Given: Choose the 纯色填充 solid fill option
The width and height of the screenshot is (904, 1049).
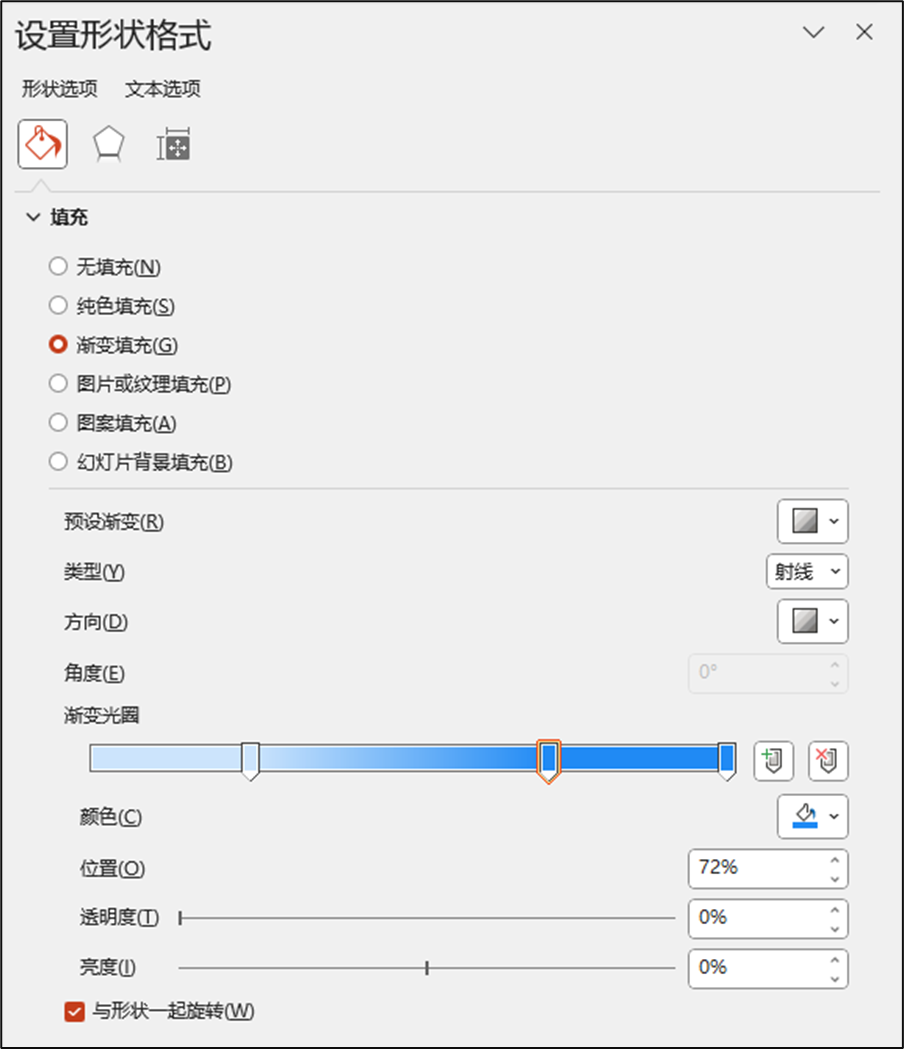Looking at the screenshot, I should 58,306.
